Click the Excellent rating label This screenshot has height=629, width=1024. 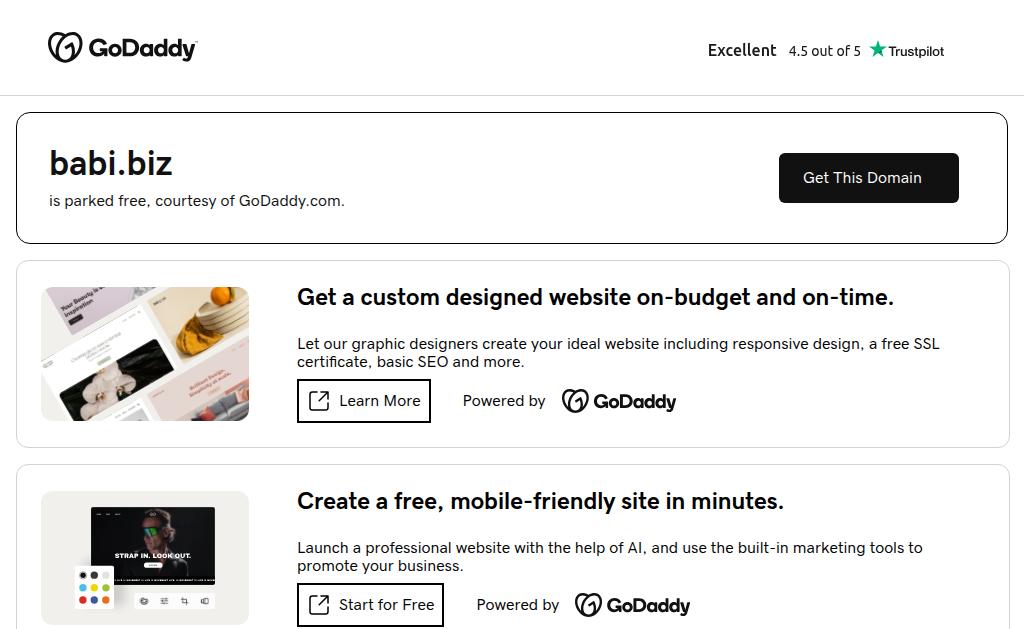coord(741,50)
